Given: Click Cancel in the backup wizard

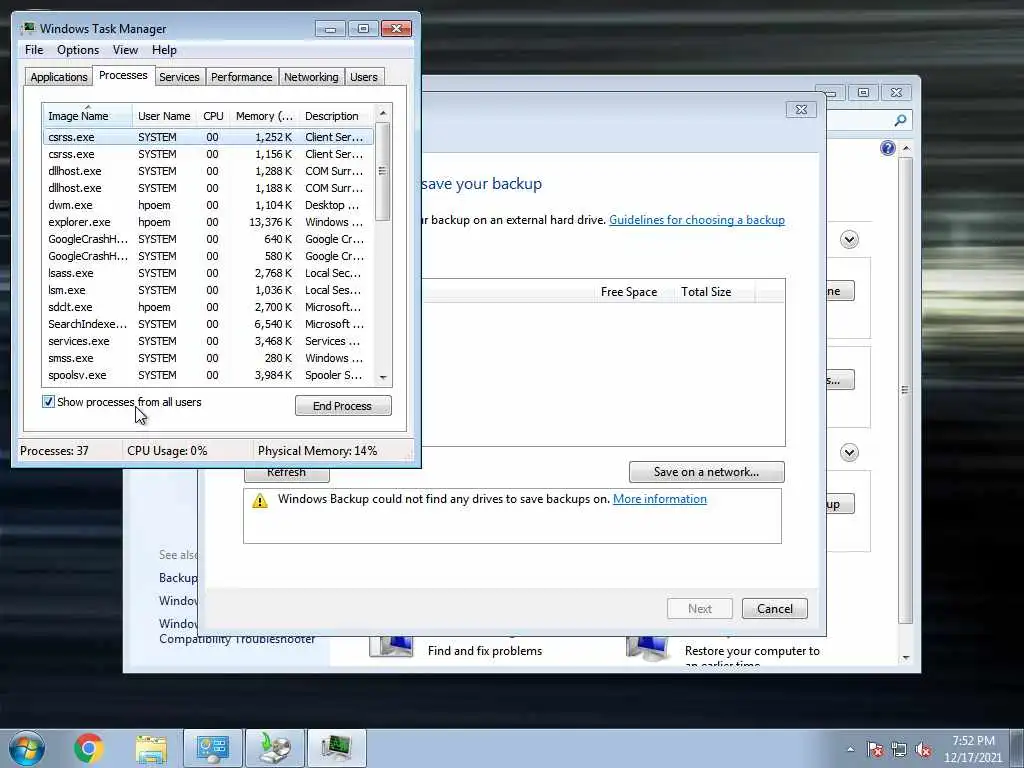Looking at the screenshot, I should (x=775, y=609).
